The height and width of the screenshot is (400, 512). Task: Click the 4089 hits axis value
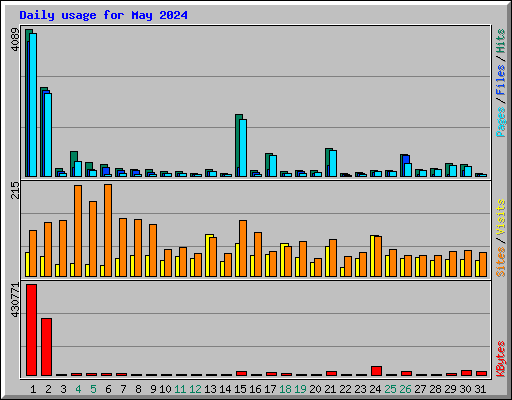[15, 40]
